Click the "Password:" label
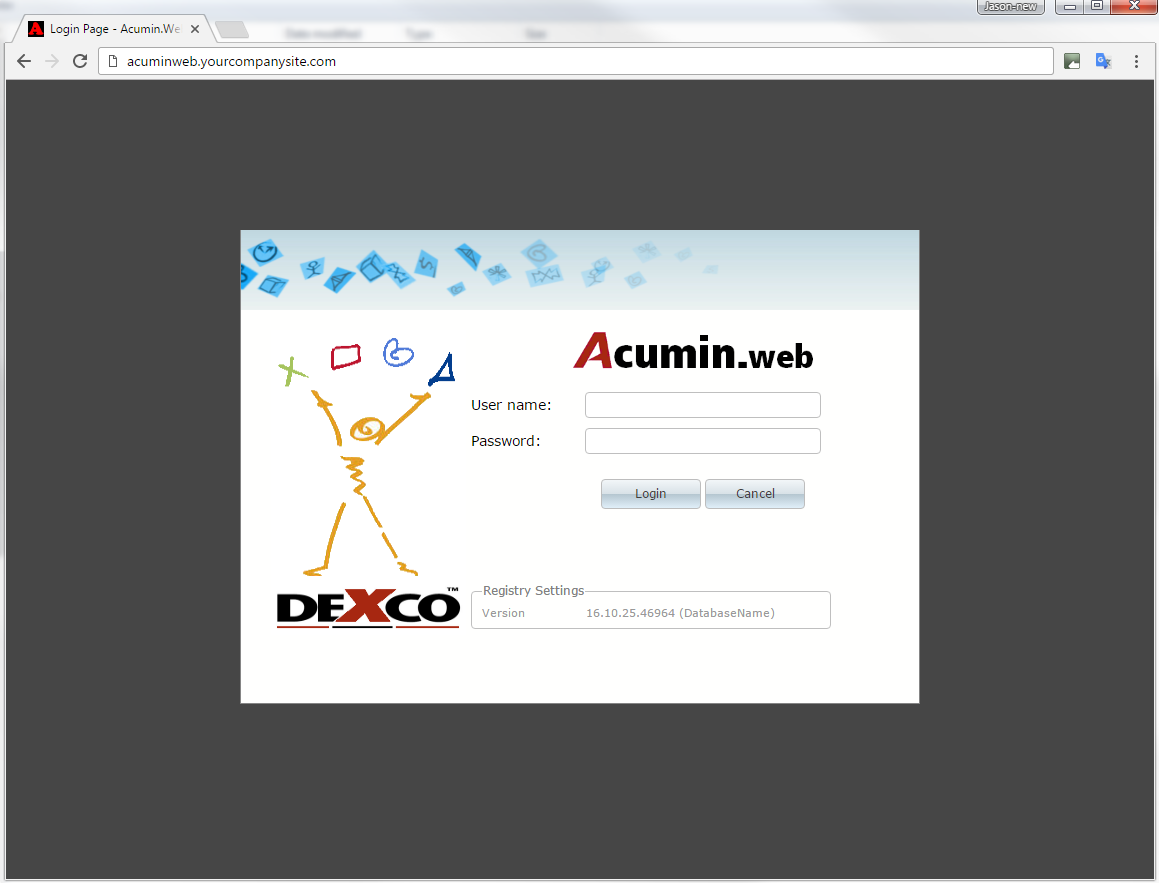The image size is (1159, 883). 506,441
